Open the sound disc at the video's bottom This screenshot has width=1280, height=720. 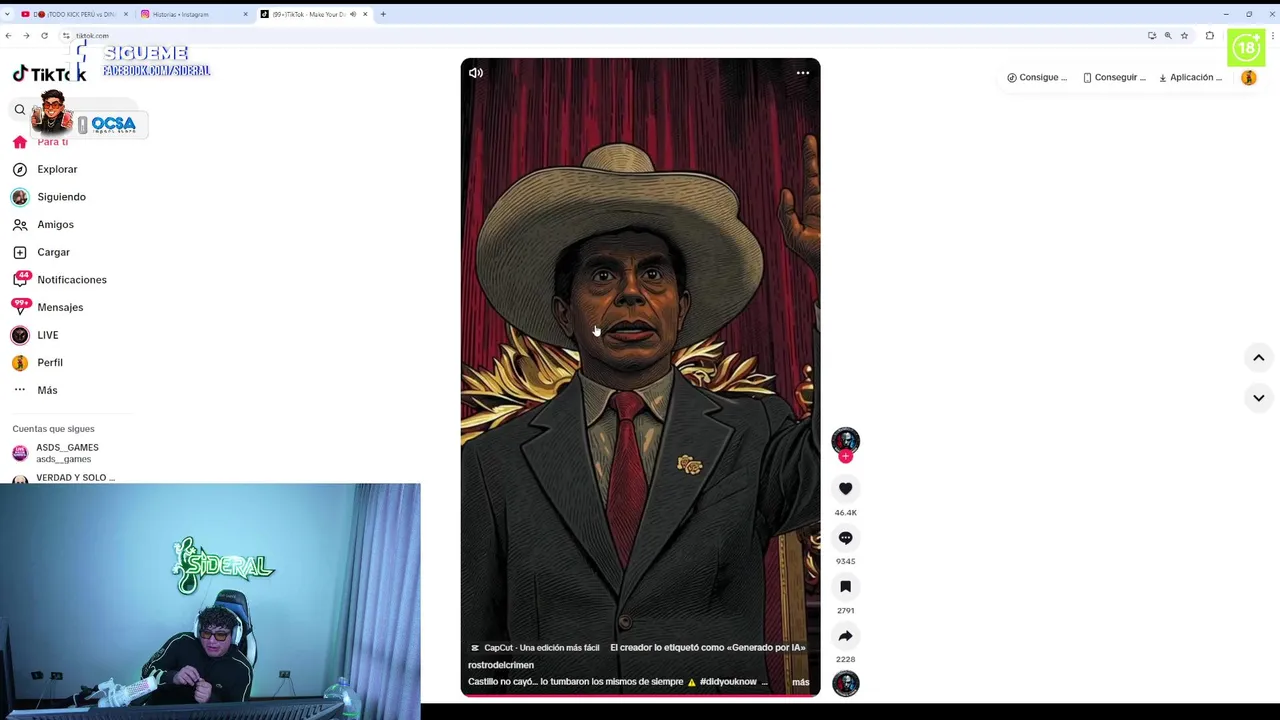click(845, 684)
